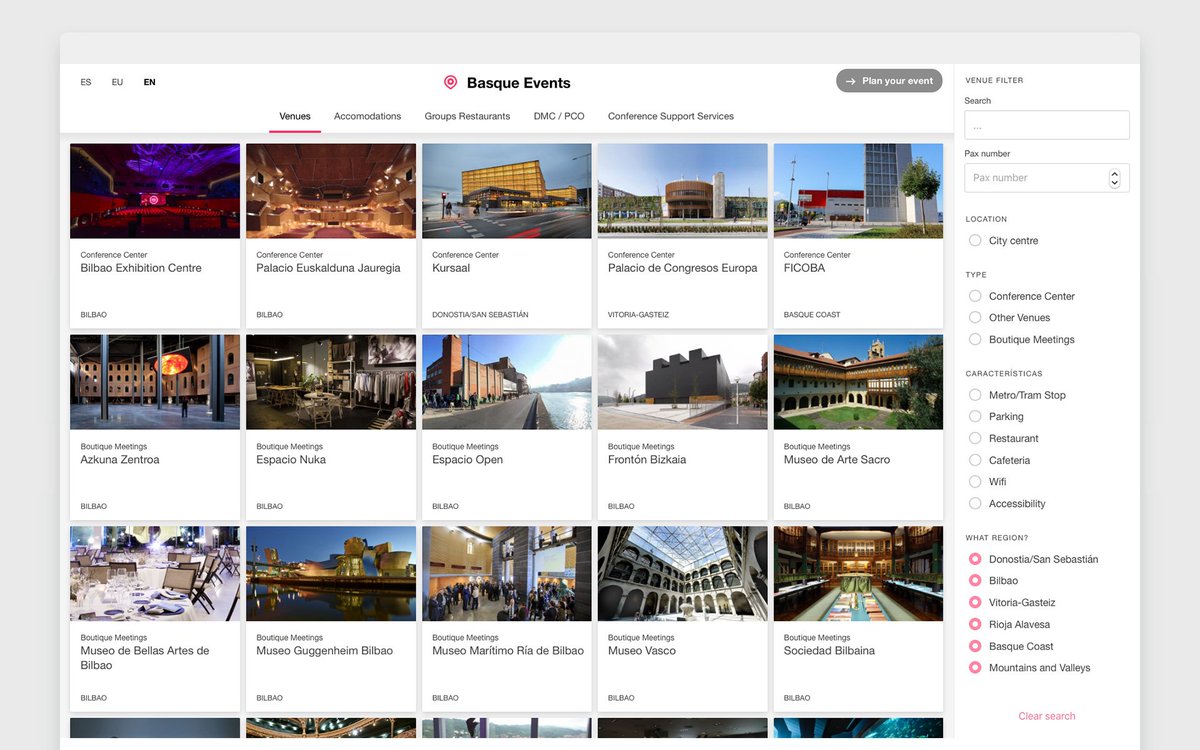Switch language to EU

tap(117, 82)
